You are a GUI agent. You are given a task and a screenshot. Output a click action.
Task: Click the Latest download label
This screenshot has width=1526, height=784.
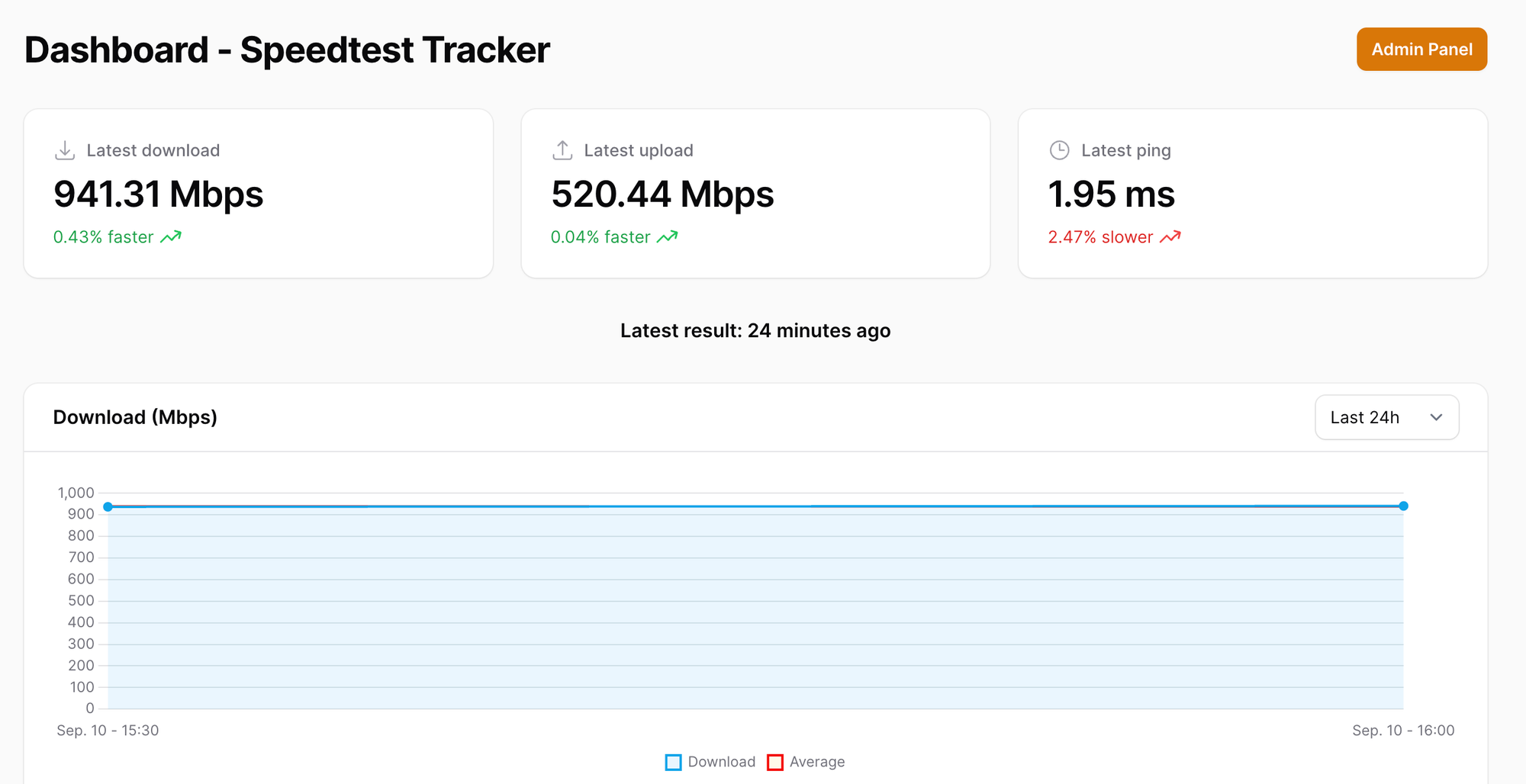click(x=153, y=150)
